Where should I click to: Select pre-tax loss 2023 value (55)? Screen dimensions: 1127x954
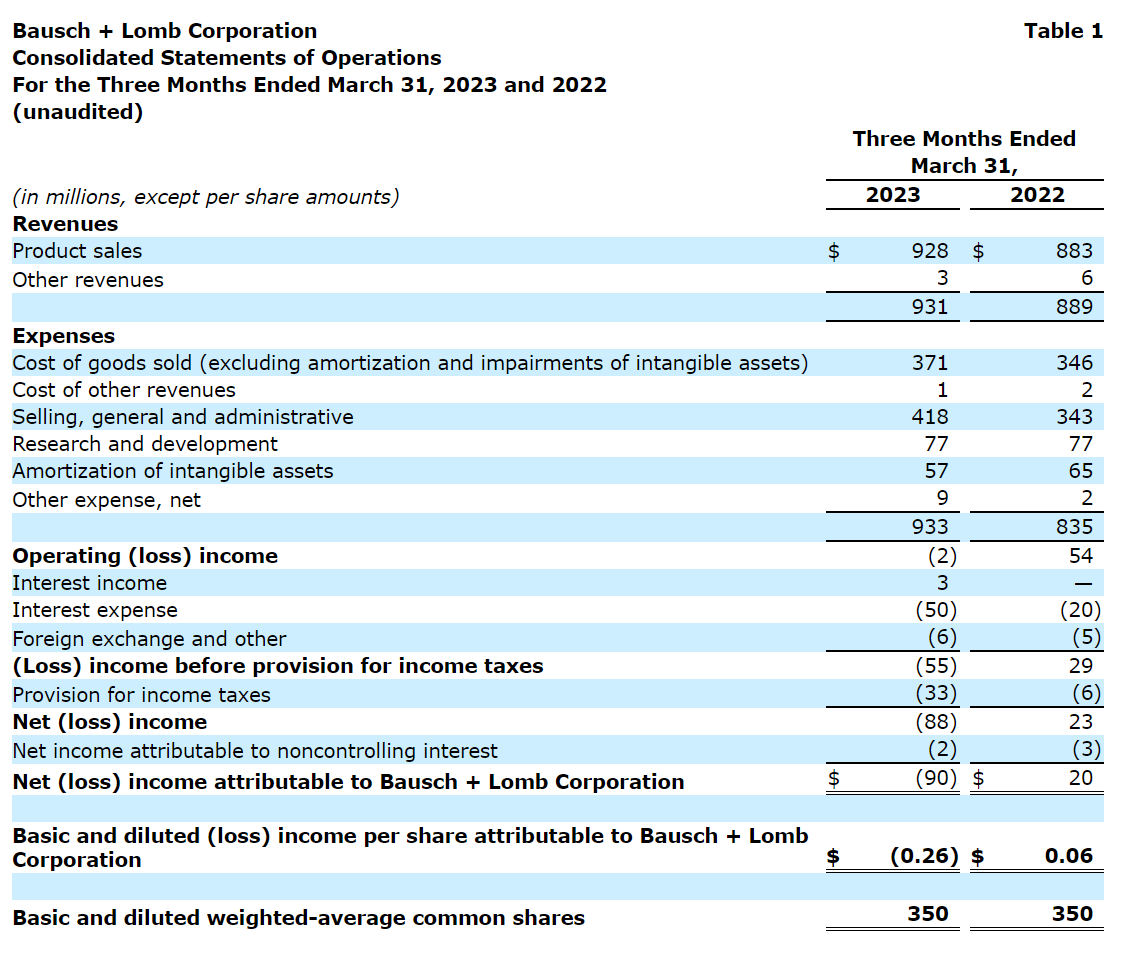click(x=937, y=666)
